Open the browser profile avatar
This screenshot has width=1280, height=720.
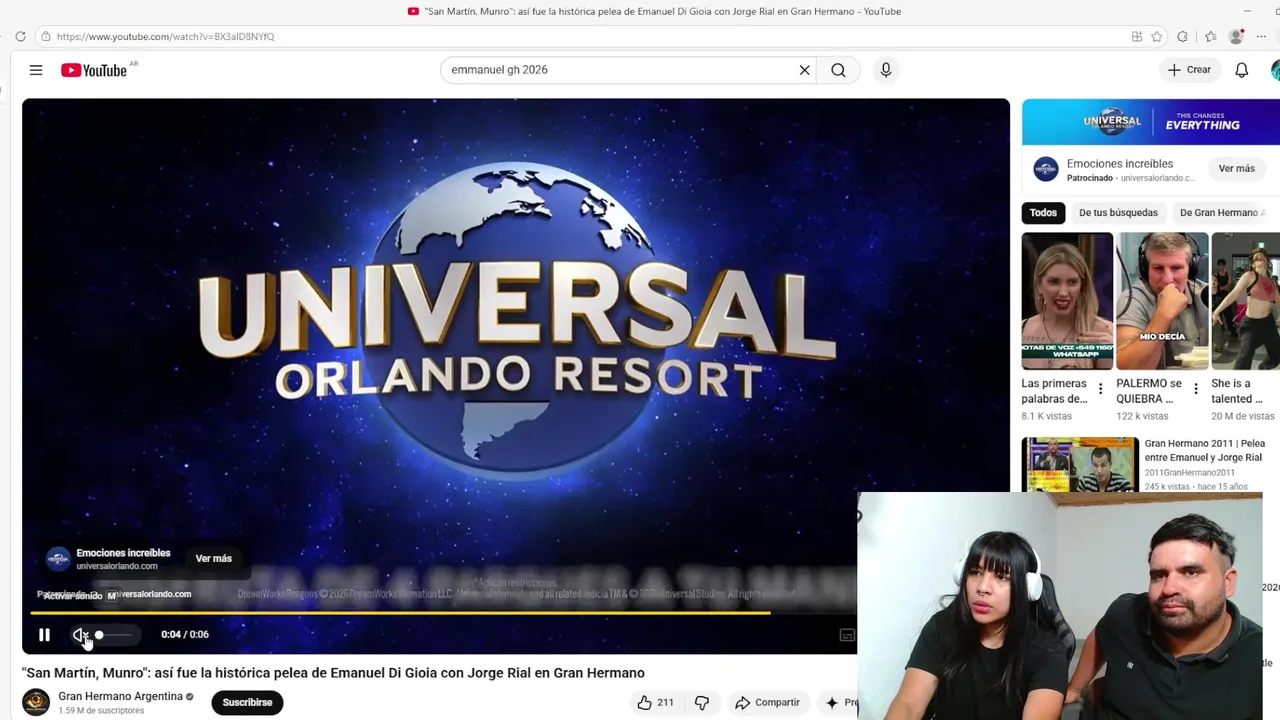coord(1236,37)
